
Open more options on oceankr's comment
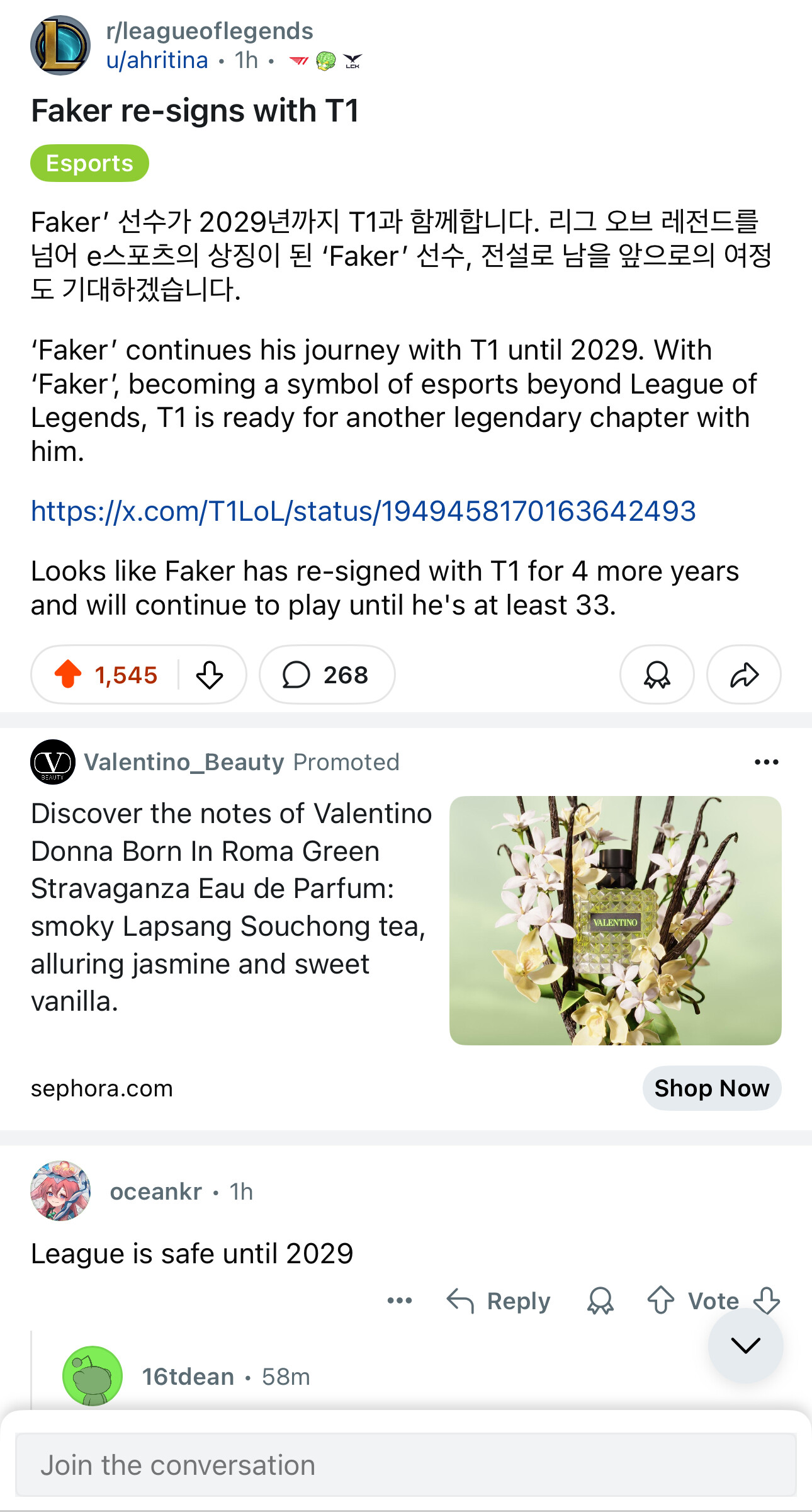point(400,1300)
